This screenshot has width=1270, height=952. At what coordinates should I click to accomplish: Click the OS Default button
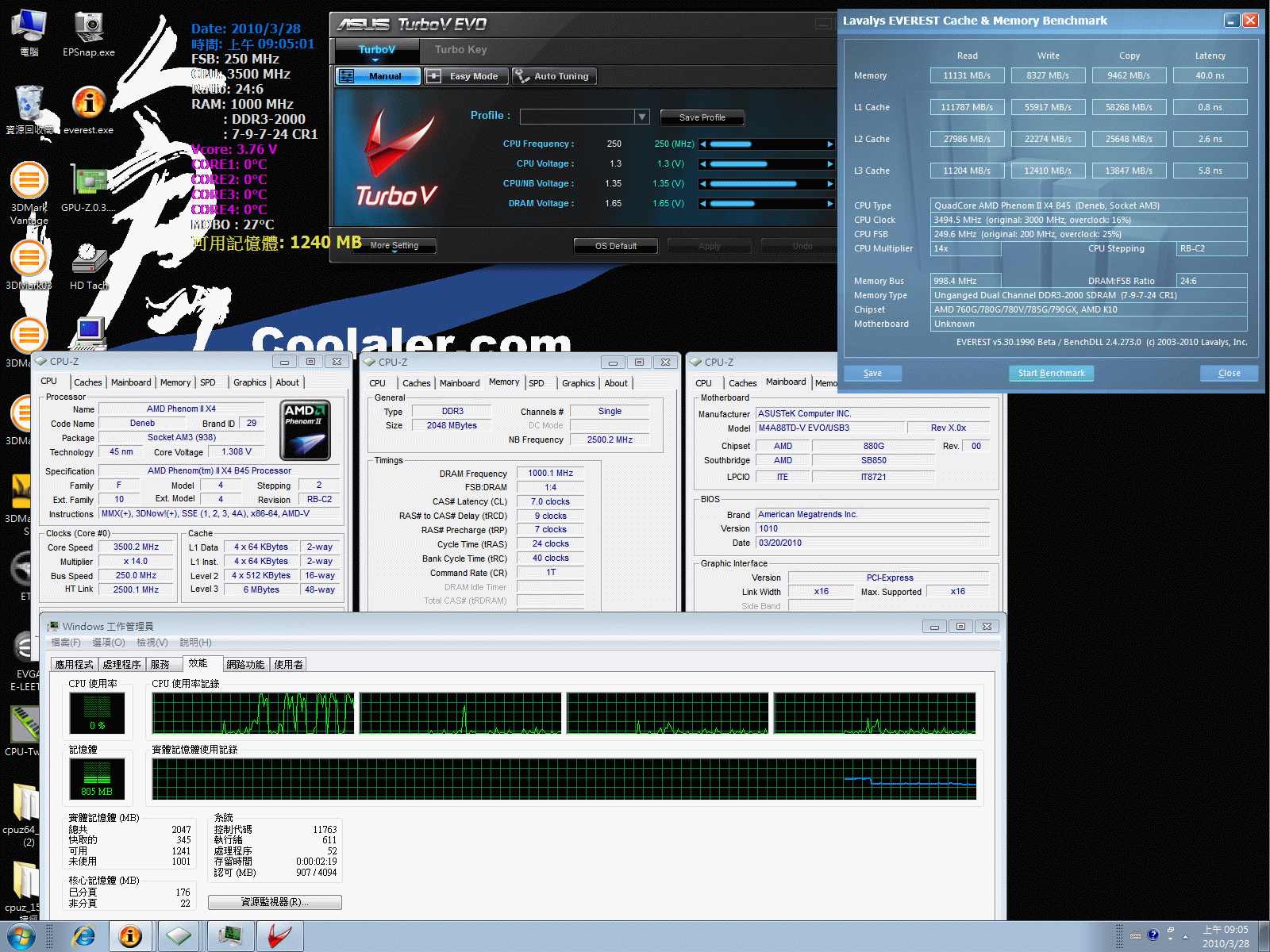[x=616, y=246]
